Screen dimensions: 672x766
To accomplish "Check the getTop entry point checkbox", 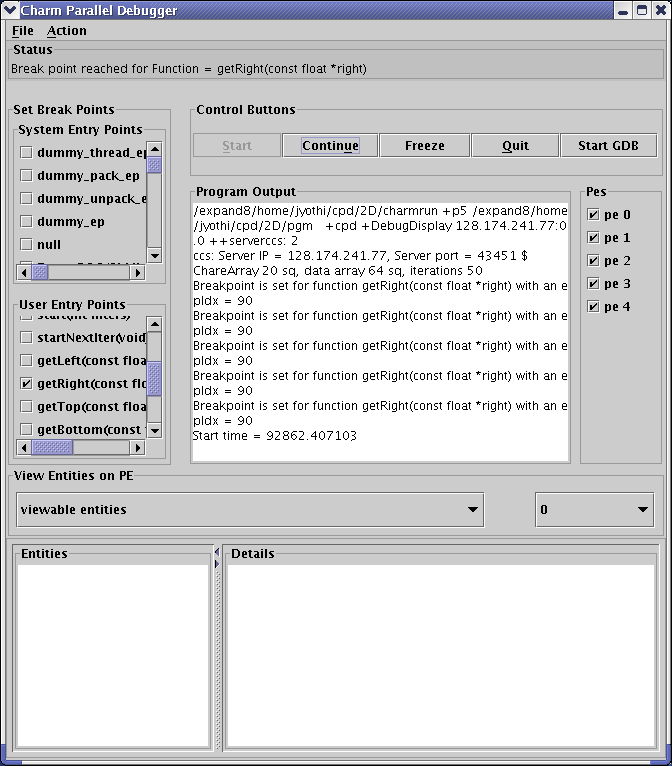I will point(27,407).
